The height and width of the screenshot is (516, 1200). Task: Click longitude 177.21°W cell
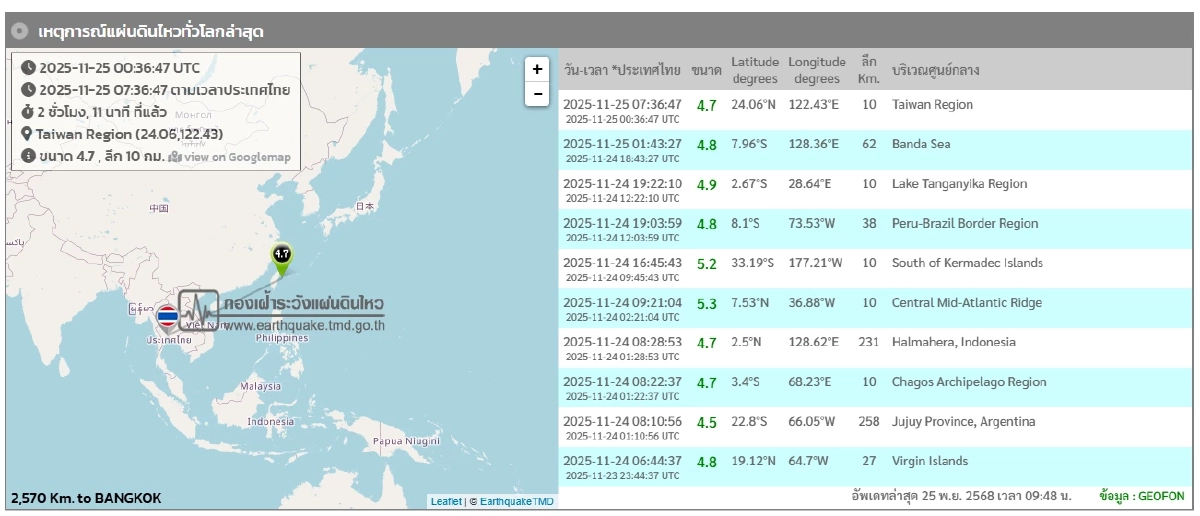[816, 263]
